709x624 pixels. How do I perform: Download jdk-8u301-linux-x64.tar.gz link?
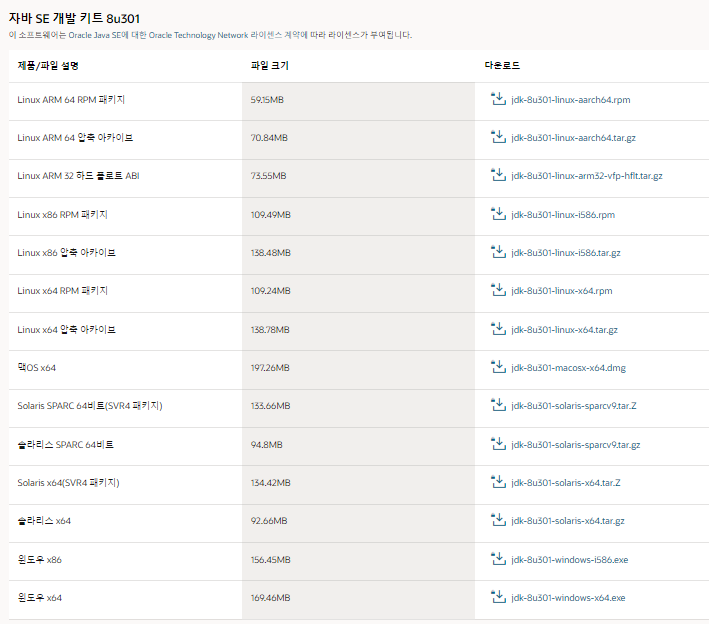pos(564,330)
